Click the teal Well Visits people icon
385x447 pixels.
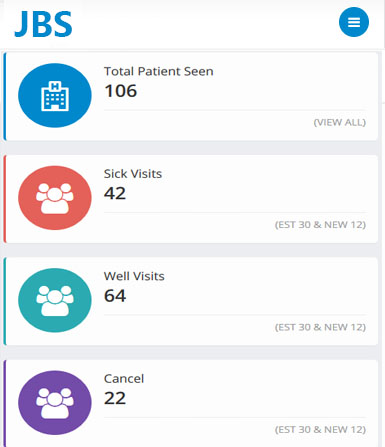point(55,300)
